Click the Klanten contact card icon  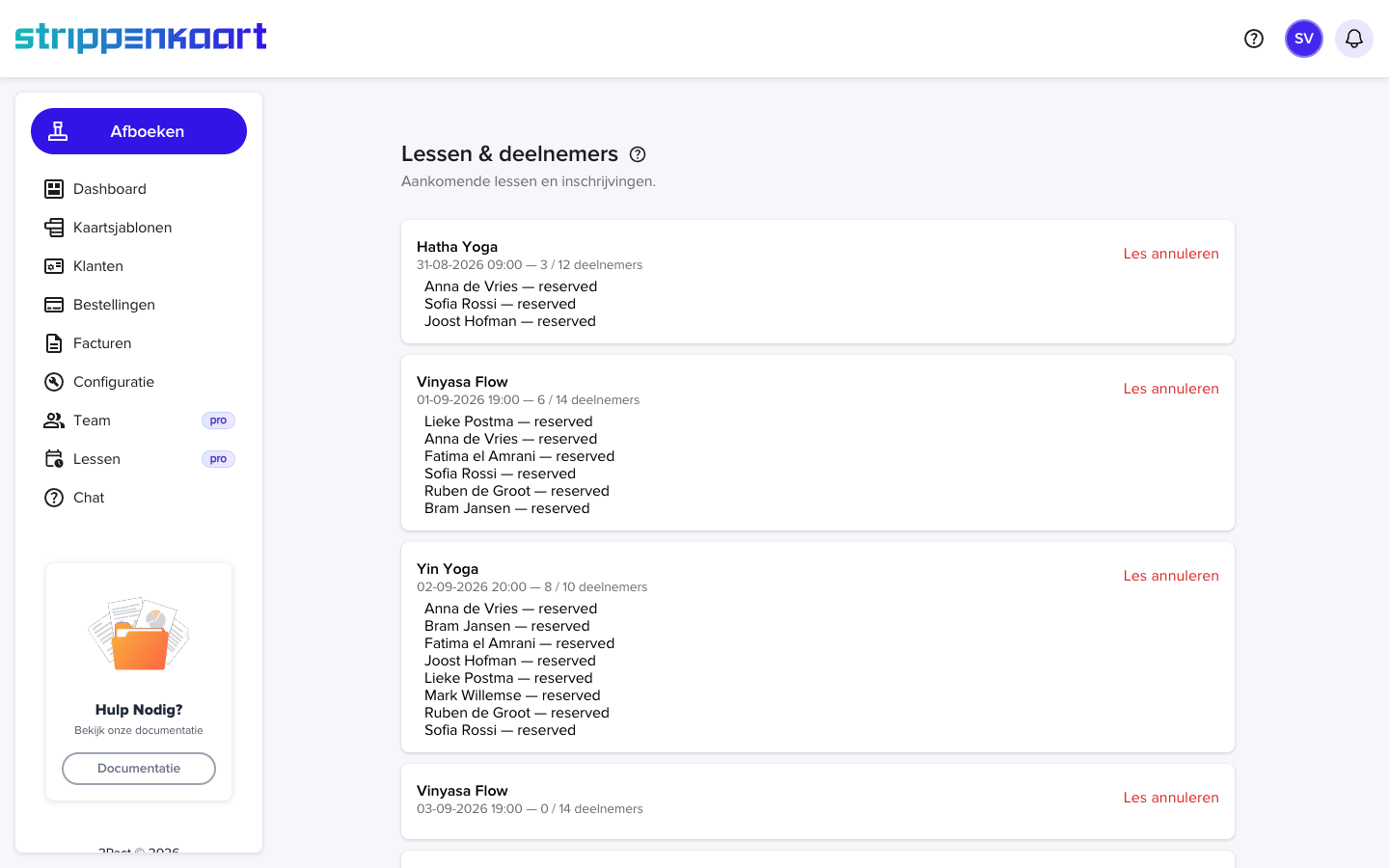[x=54, y=266]
